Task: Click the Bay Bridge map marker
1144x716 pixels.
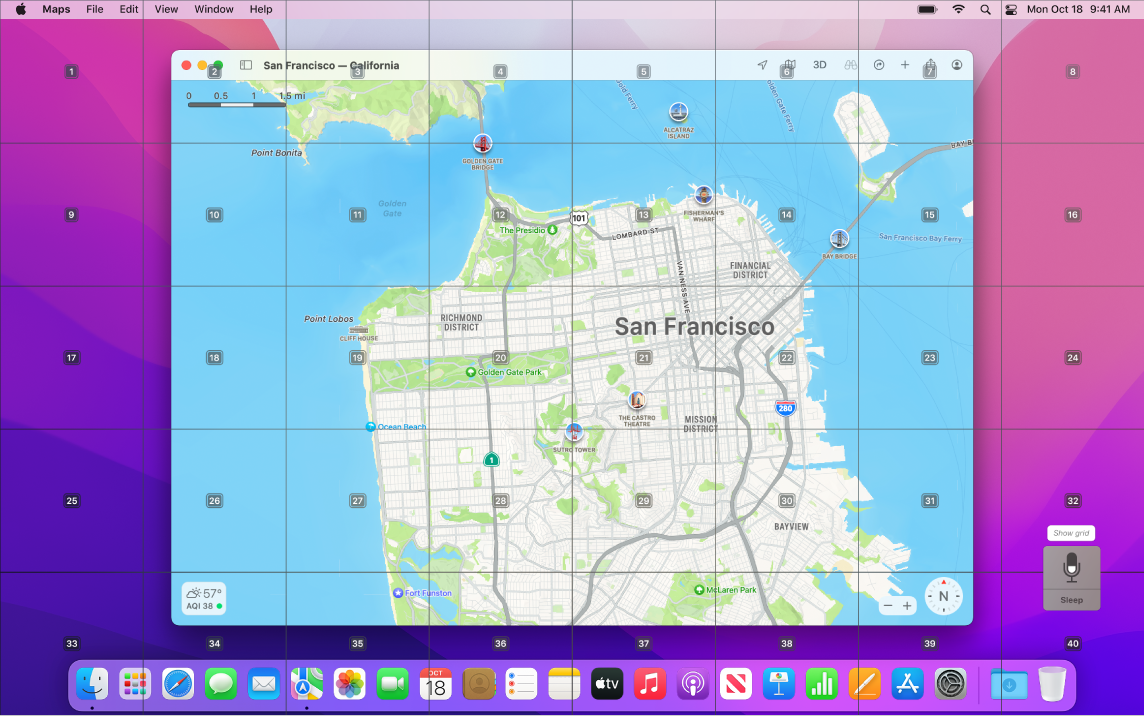Action: pos(839,238)
